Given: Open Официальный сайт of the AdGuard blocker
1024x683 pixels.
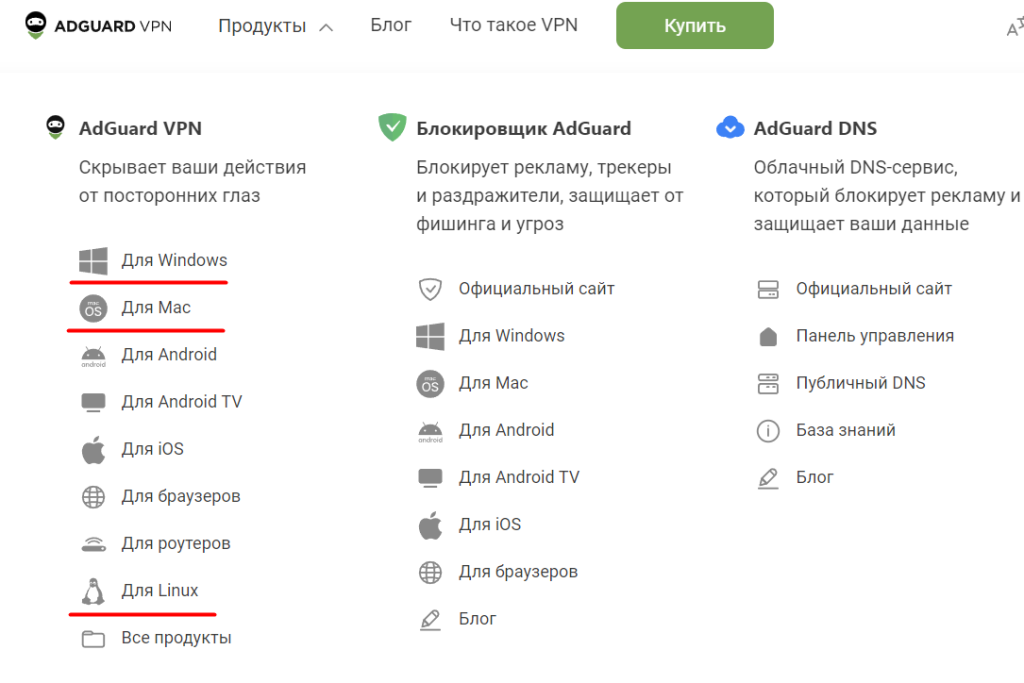Looking at the screenshot, I should coord(536,289).
